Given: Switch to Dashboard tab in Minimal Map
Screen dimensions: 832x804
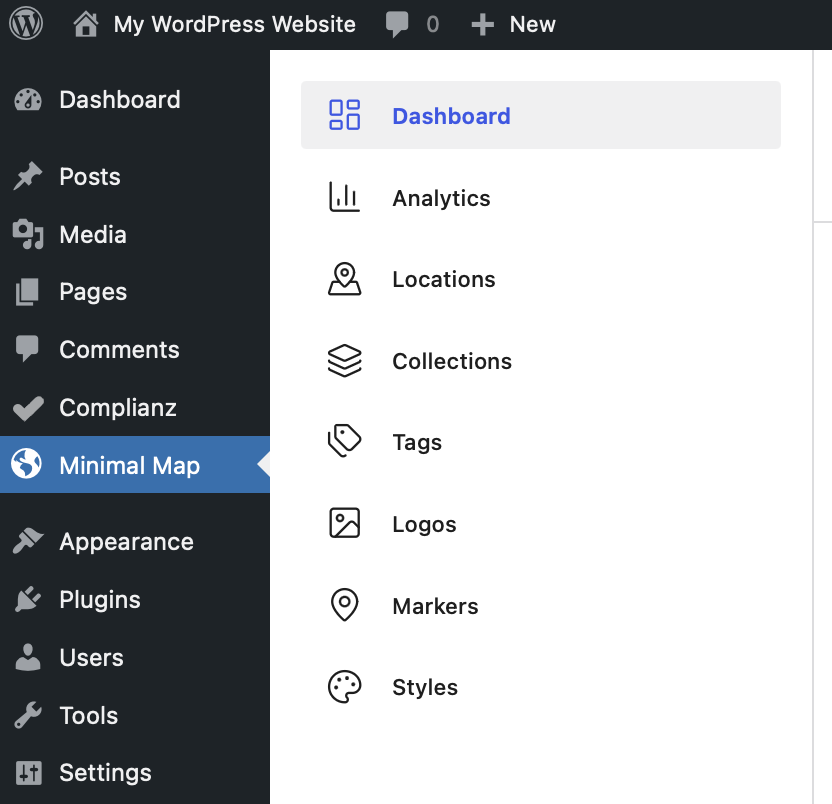Looking at the screenshot, I should point(451,116).
